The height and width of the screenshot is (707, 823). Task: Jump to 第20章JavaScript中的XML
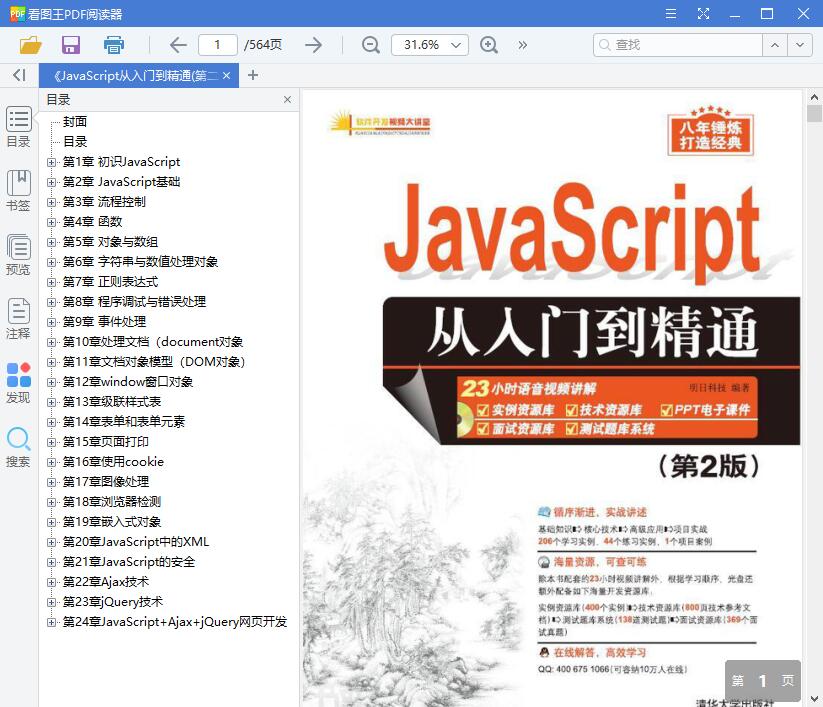(136, 542)
